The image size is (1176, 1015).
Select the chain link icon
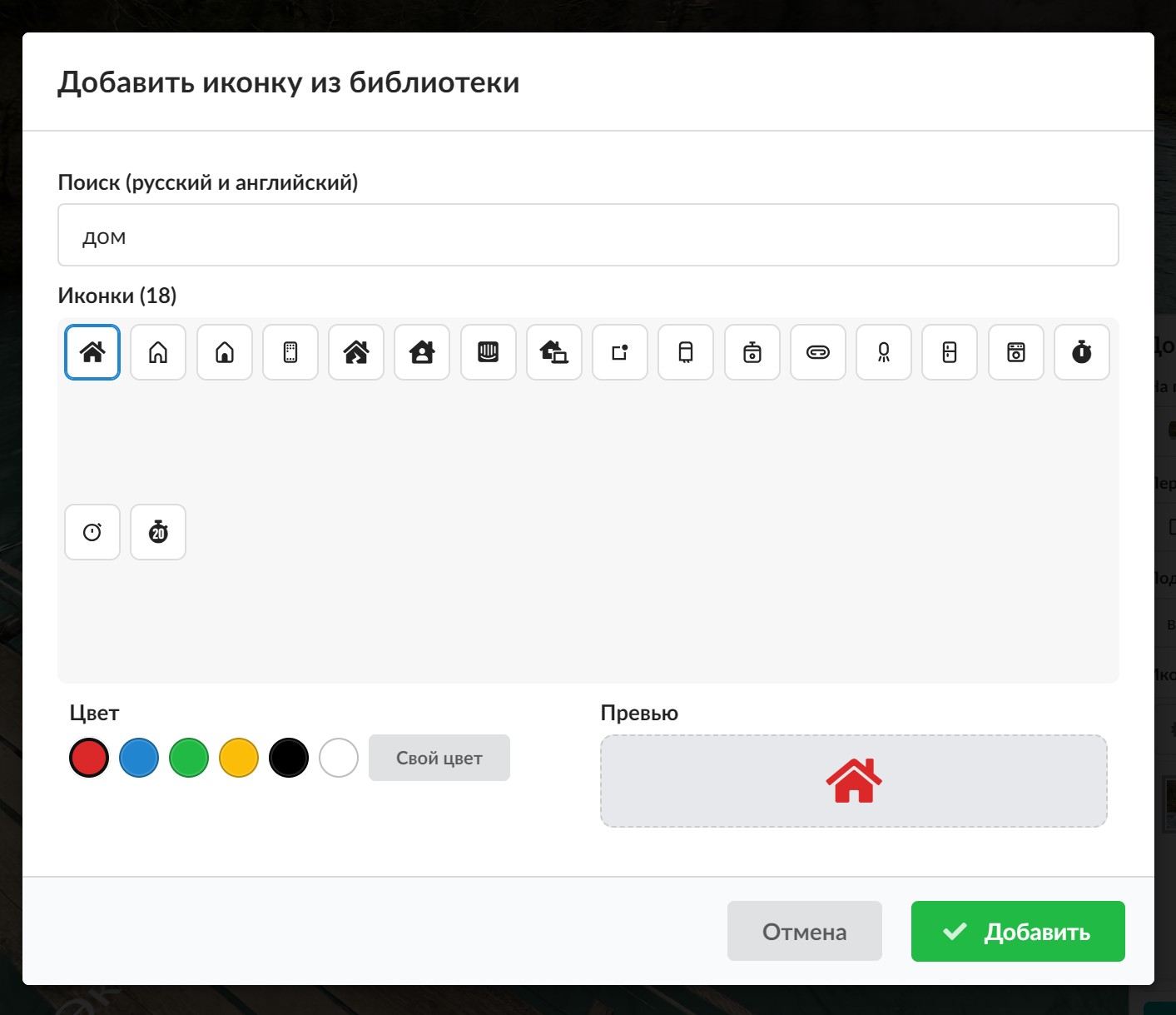tap(818, 352)
